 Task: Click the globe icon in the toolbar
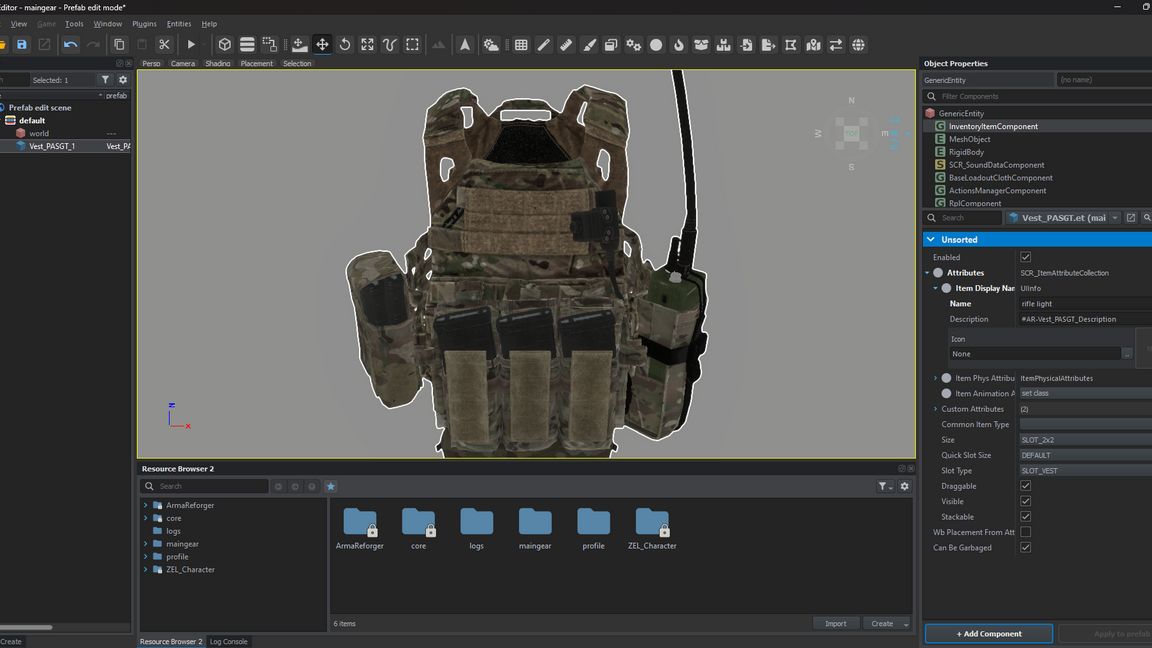click(858, 45)
